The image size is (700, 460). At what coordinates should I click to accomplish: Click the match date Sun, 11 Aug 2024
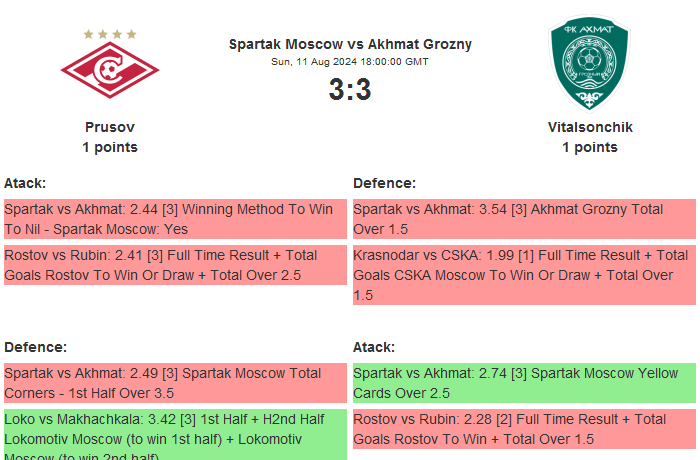[350, 62]
